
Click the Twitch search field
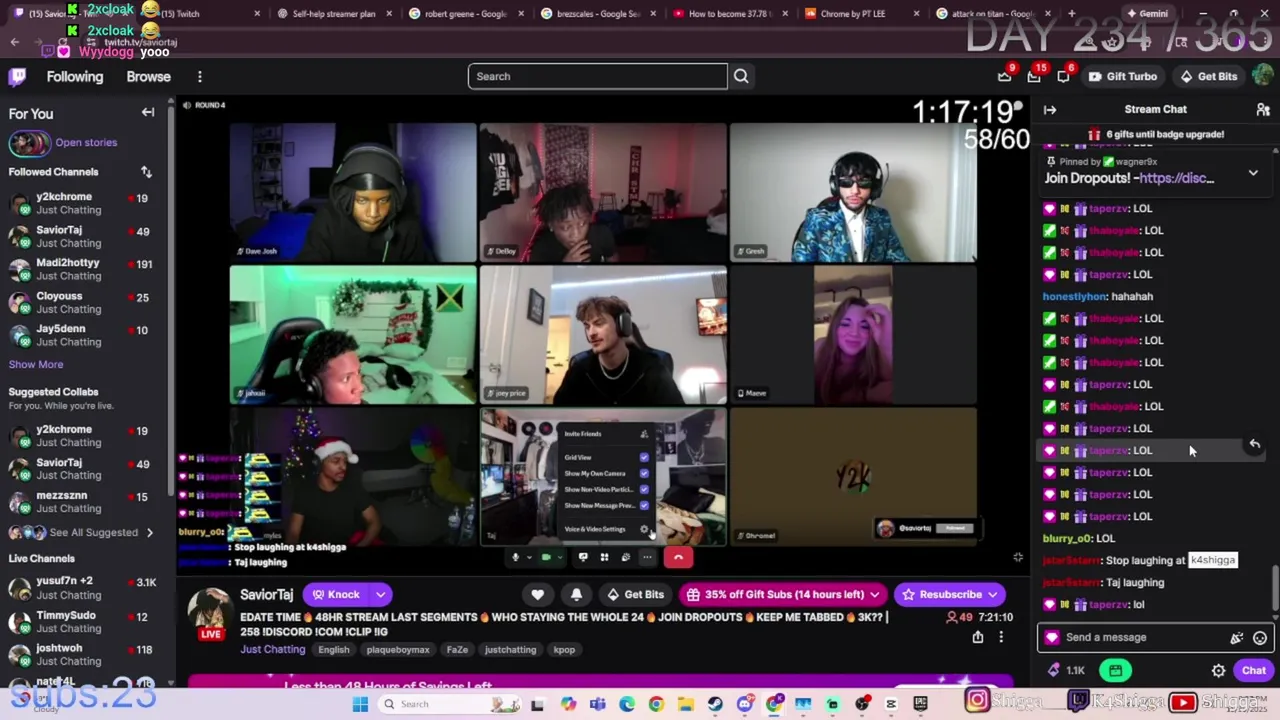click(x=598, y=76)
